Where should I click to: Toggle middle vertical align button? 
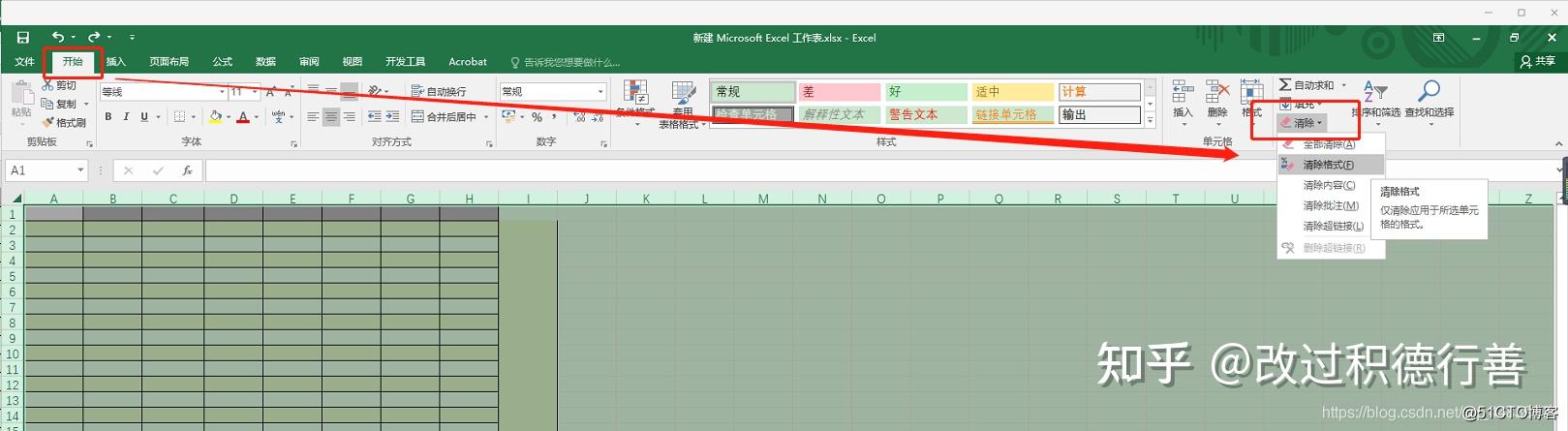click(330, 92)
